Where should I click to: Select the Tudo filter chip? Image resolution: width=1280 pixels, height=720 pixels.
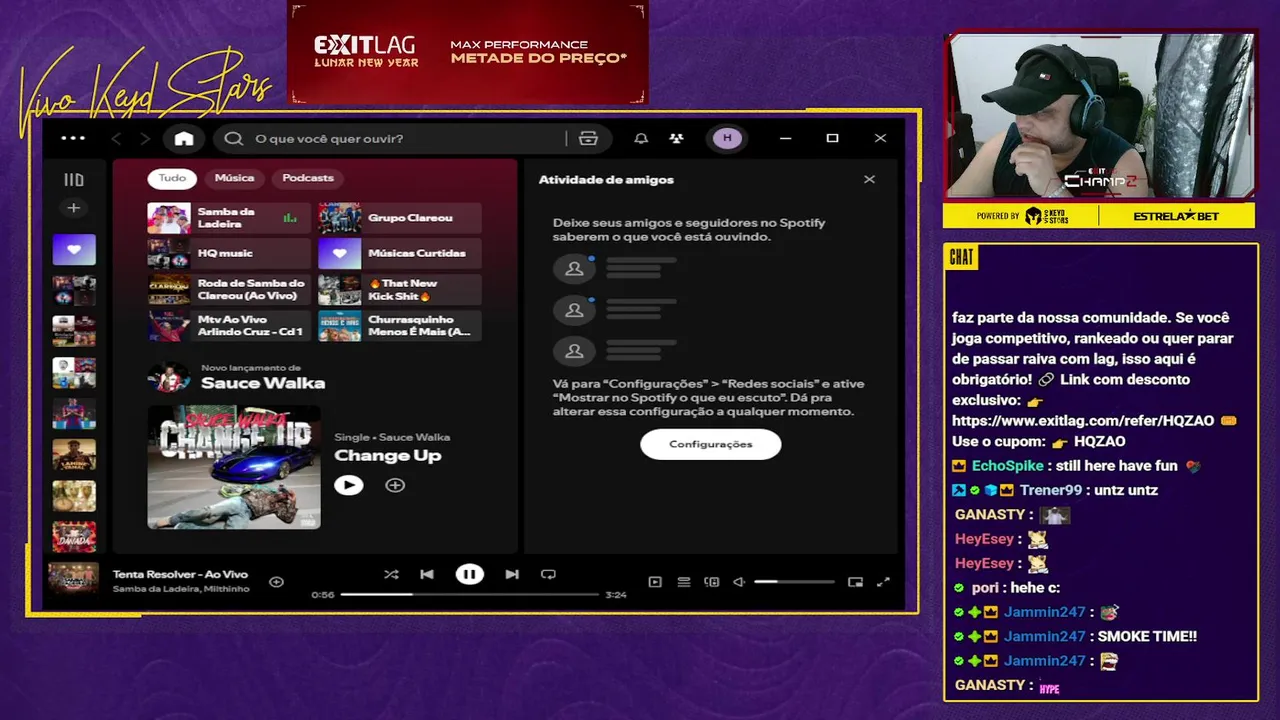pos(172,178)
